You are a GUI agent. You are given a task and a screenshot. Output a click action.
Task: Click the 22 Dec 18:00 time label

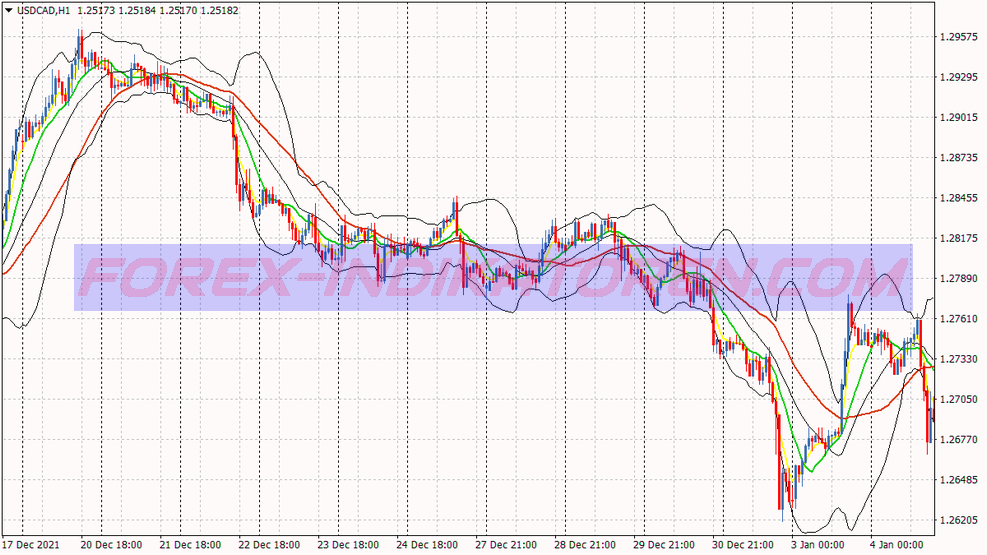[x=269, y=544]
